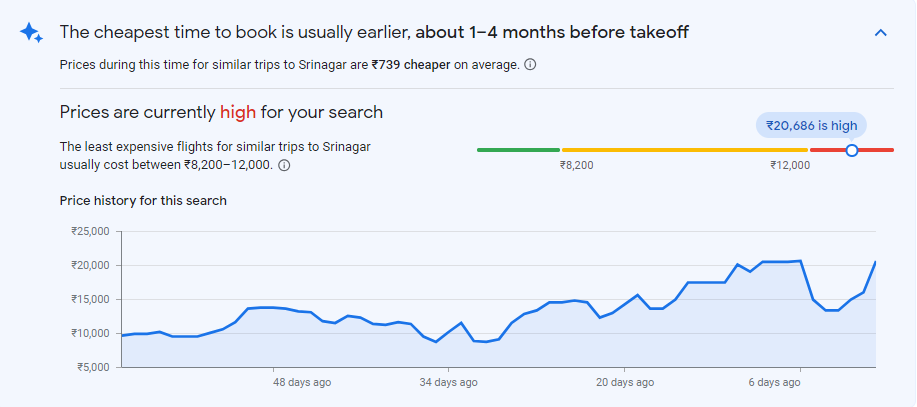Click the blue sparkle insights icon
The width and height of the screenshot is (917, 407).
(31, 33)
